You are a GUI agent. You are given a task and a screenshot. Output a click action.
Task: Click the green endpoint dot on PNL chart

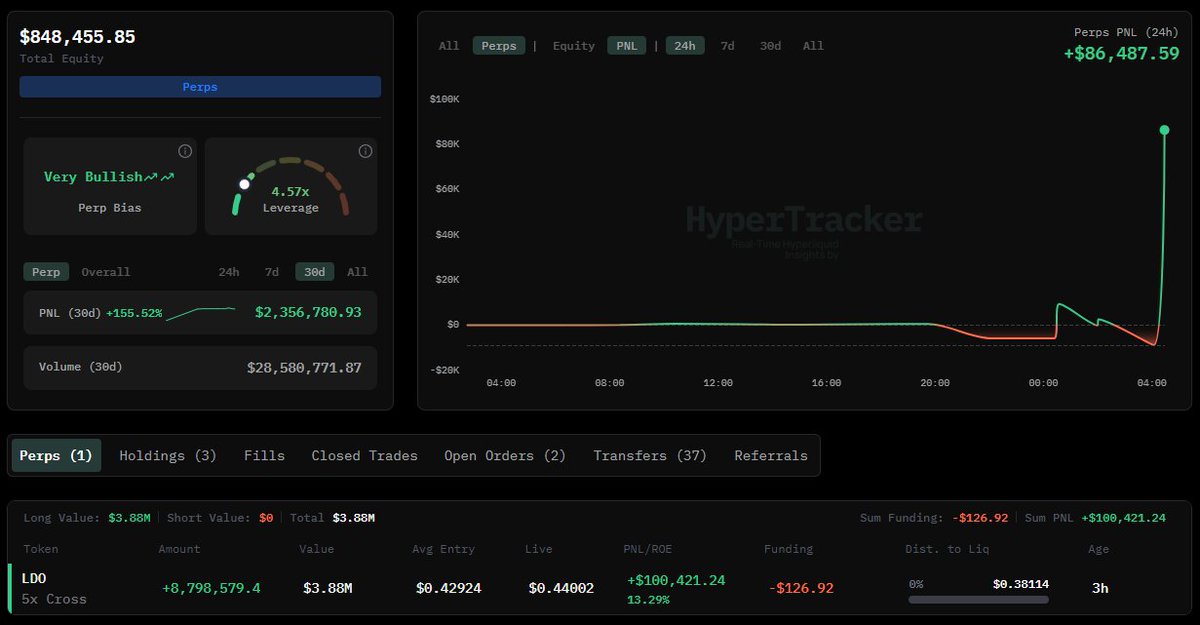point(1164,130)
